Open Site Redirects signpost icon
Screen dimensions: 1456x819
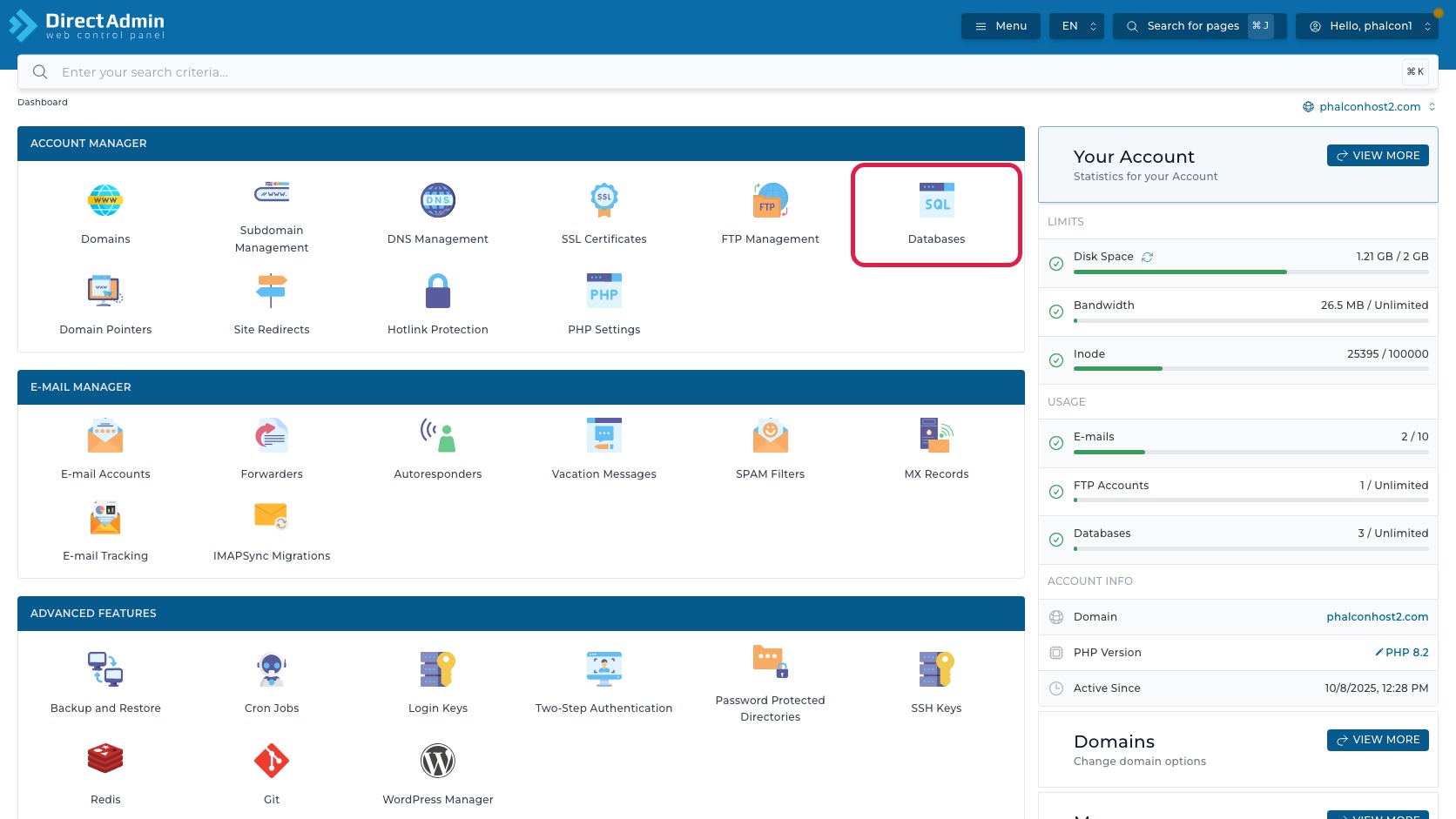click(272, 291)
